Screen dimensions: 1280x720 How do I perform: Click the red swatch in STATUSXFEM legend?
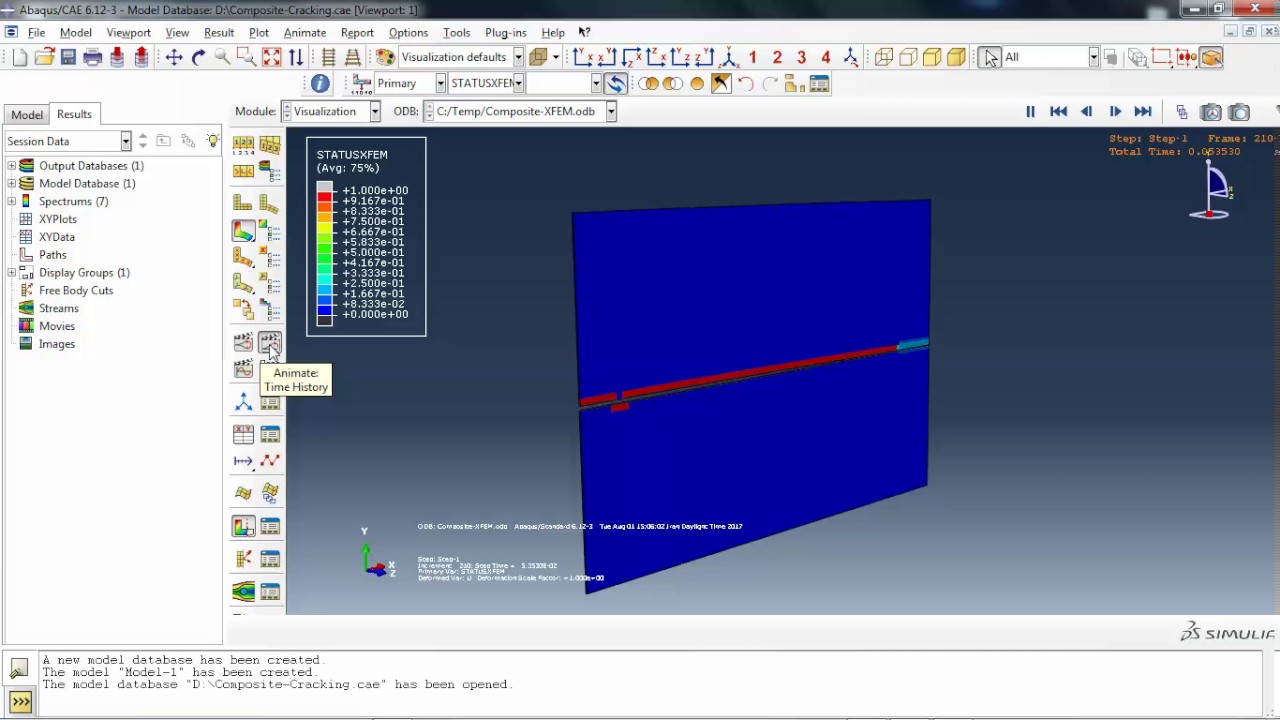324,199
